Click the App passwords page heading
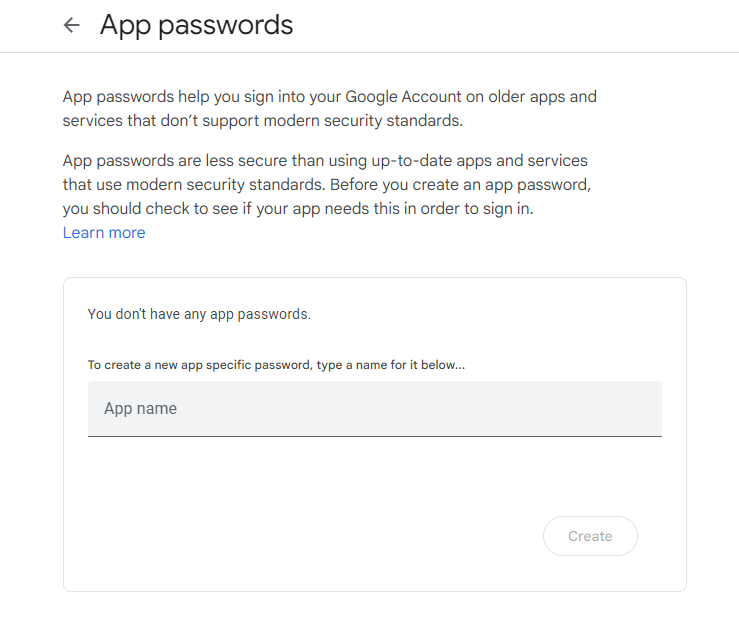The height and width of the screenshot is (631, 739). [196, 25]
